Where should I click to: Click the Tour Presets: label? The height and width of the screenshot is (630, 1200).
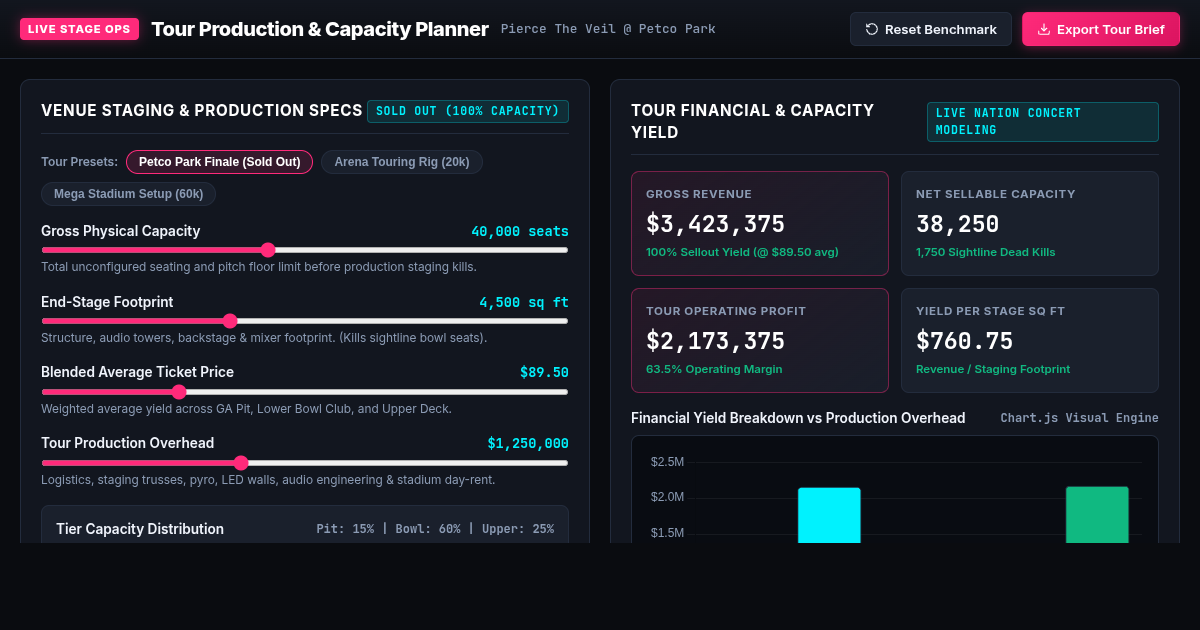pos(79,162)
